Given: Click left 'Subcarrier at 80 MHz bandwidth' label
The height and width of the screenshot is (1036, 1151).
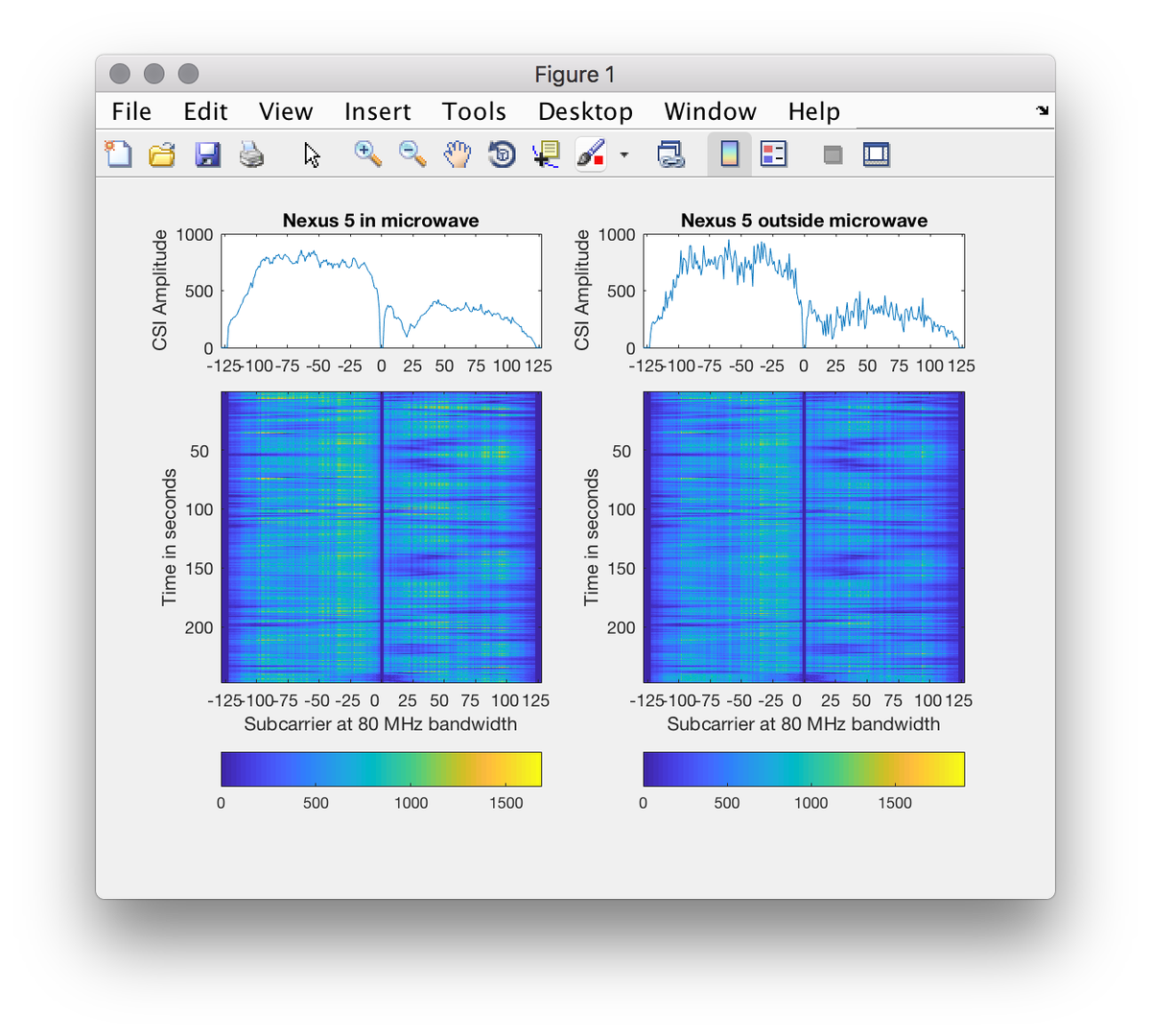Looking at the screenshot, I should [381, 724].
